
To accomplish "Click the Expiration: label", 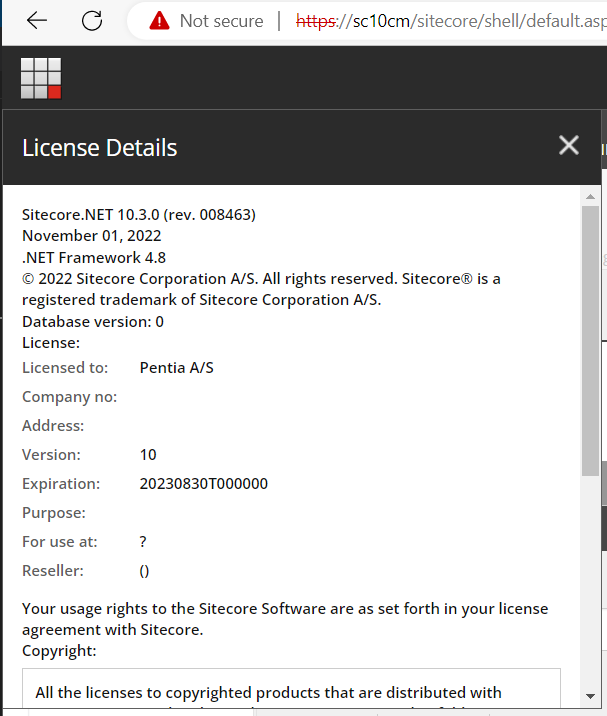I will pyautogui.click(x=61, y=484).
